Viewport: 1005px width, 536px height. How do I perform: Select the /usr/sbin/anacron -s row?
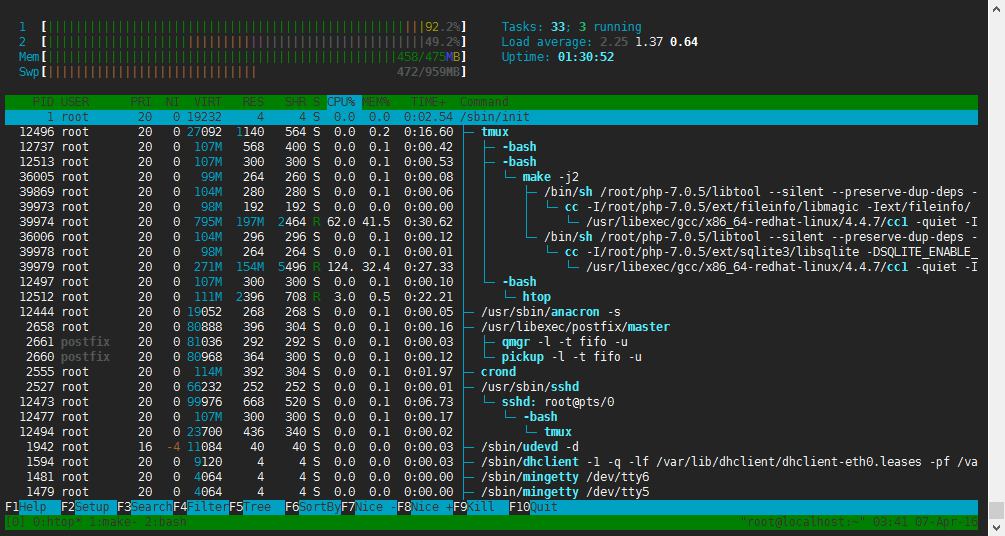(492, 312)
